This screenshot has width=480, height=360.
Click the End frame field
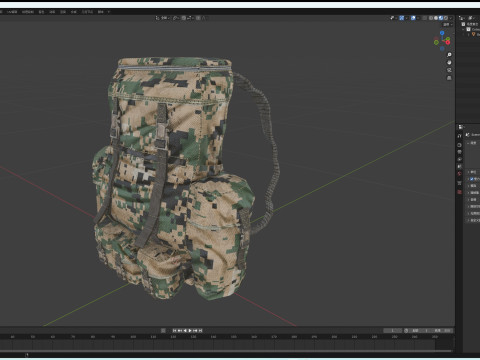(443, 330)
